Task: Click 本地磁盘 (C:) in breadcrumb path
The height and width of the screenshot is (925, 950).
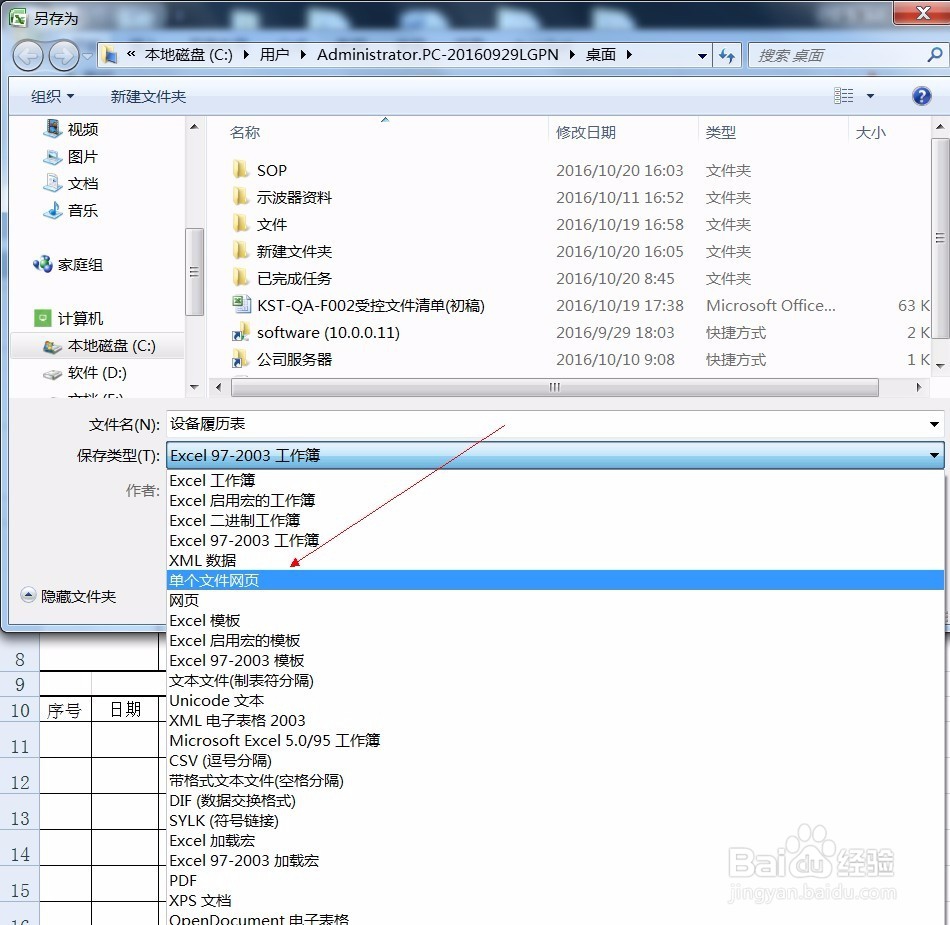Action: click(x=188, y=55)
